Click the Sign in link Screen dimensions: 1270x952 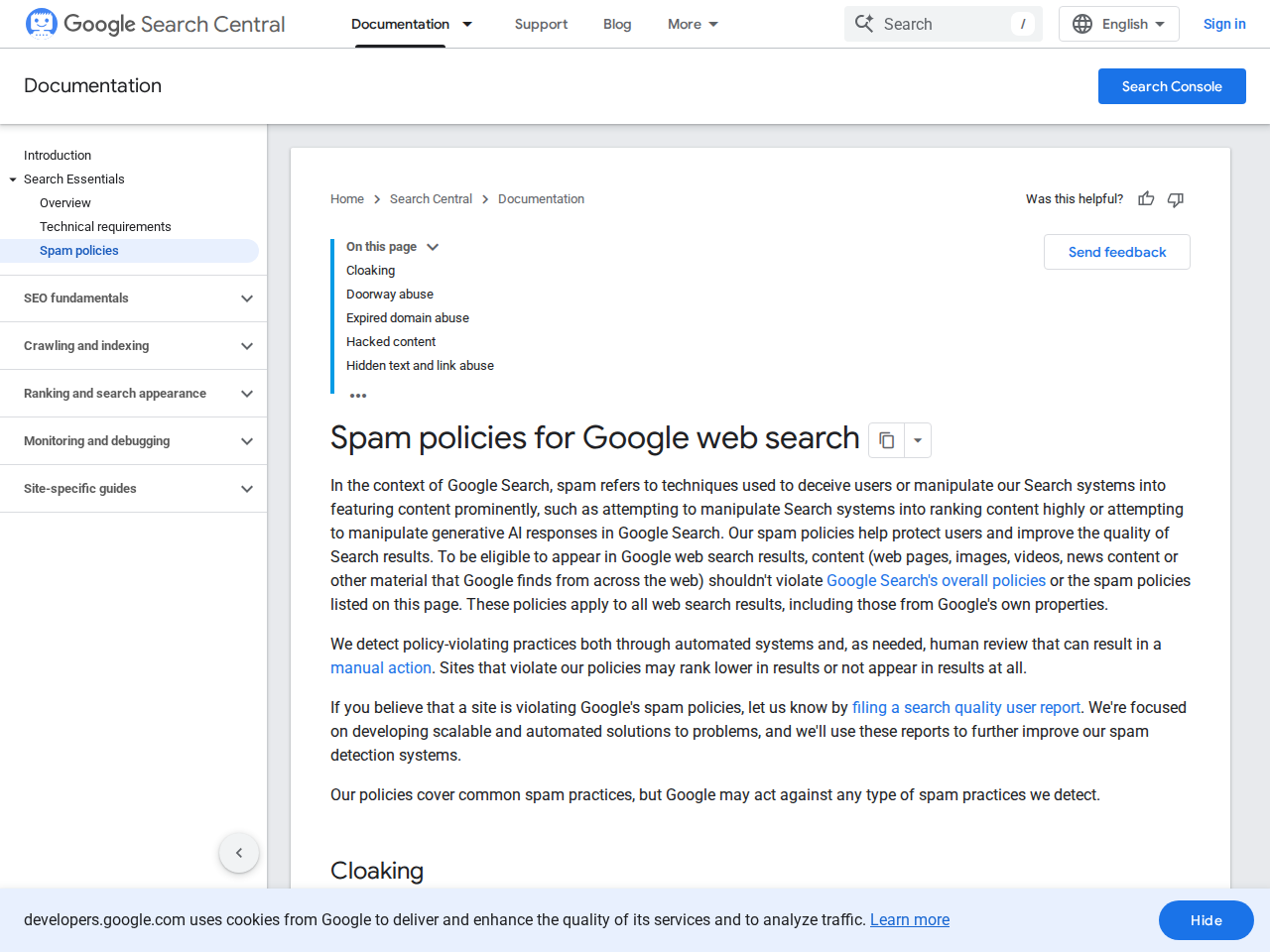[1224, 24]
